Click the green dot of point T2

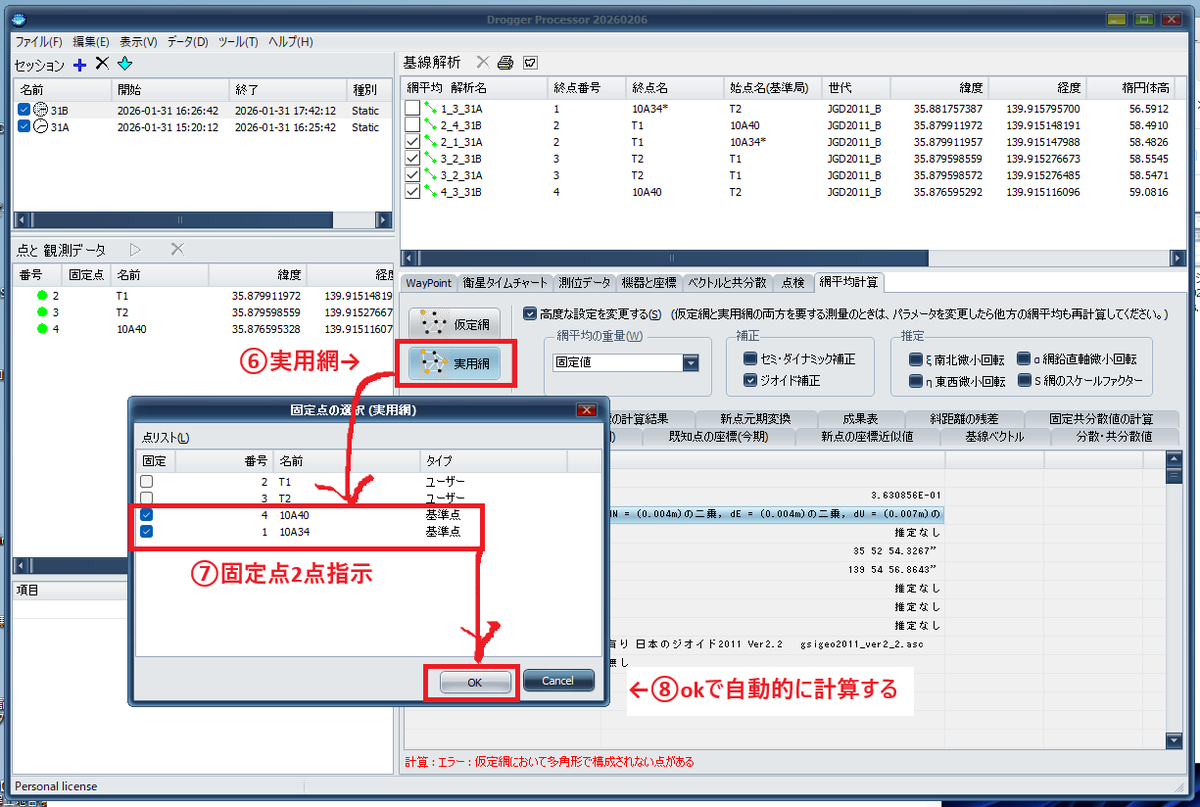tap(42, 312)
